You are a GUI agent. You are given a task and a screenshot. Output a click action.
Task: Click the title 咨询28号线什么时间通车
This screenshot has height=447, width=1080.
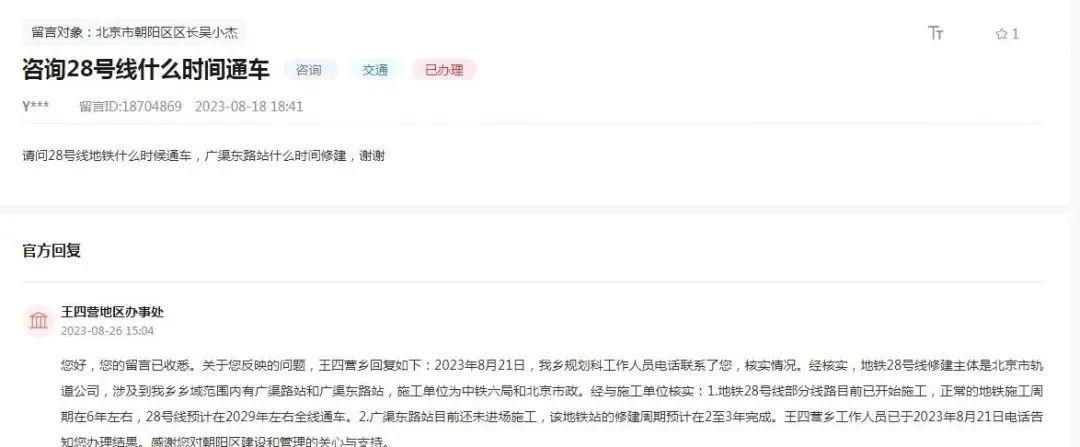pyautogui.click(x=145, y=70)
